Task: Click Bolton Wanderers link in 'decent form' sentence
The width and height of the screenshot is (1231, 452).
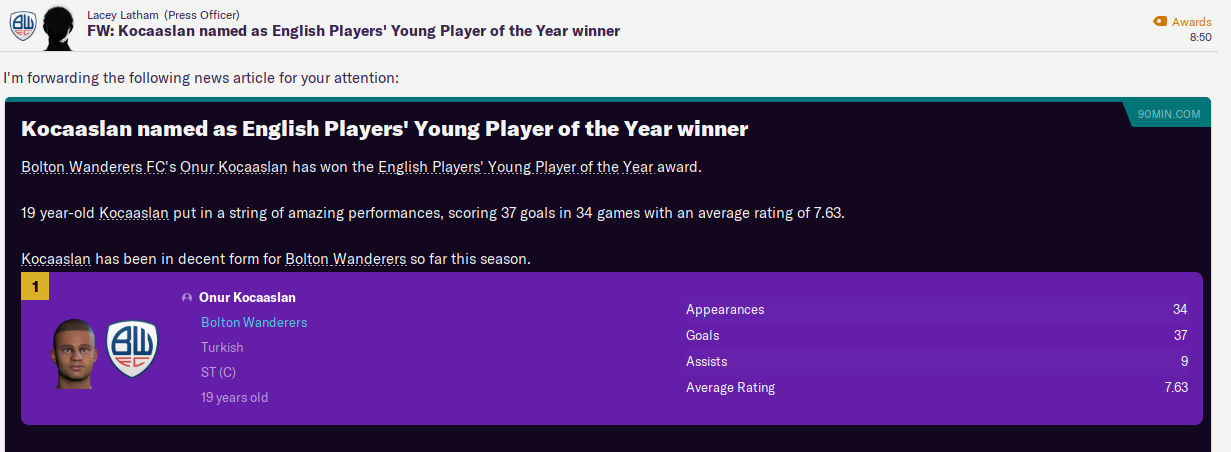Action: pyautogui.click(x=345, y=259)
